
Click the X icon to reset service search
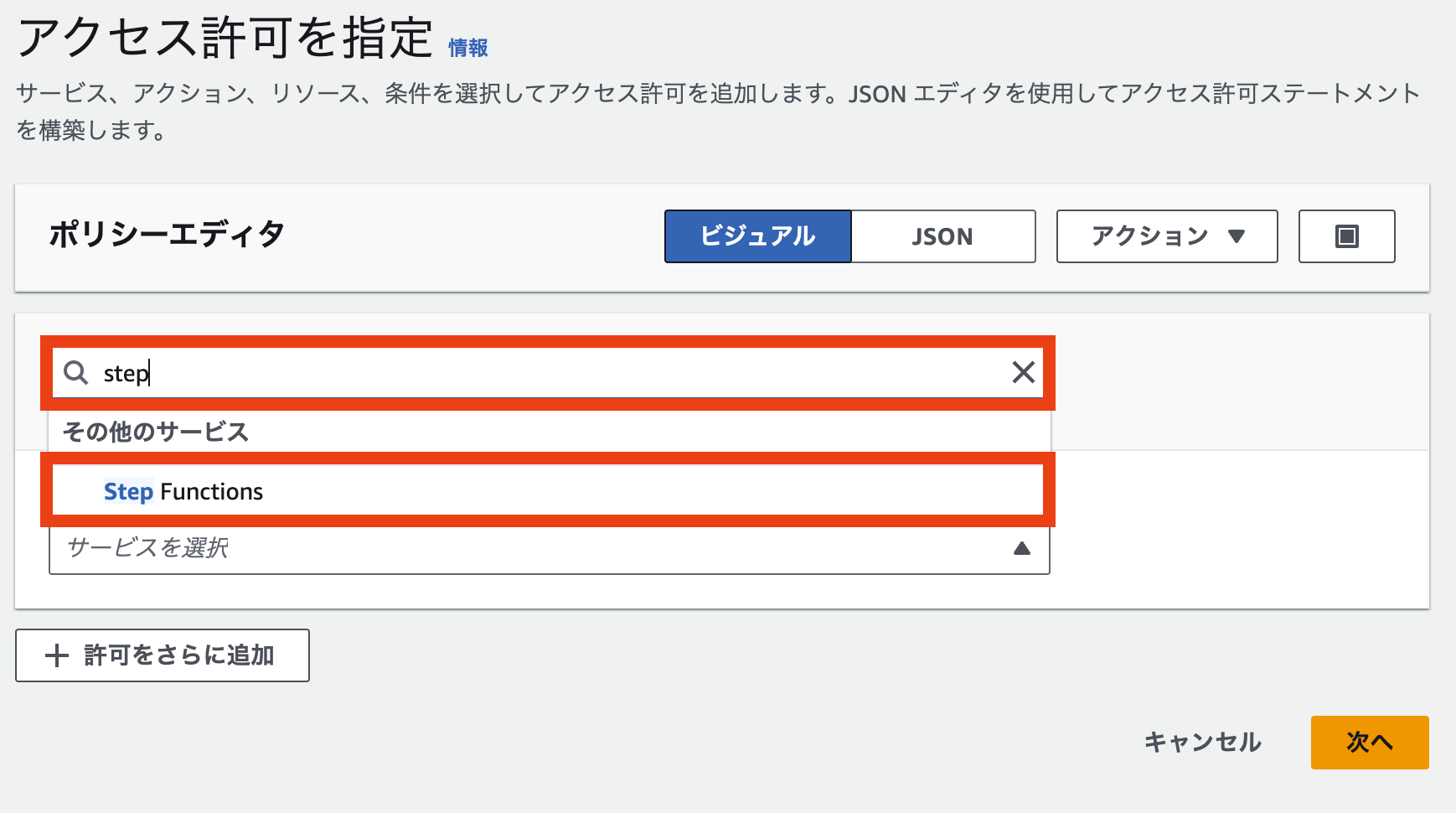point(1023,372)
